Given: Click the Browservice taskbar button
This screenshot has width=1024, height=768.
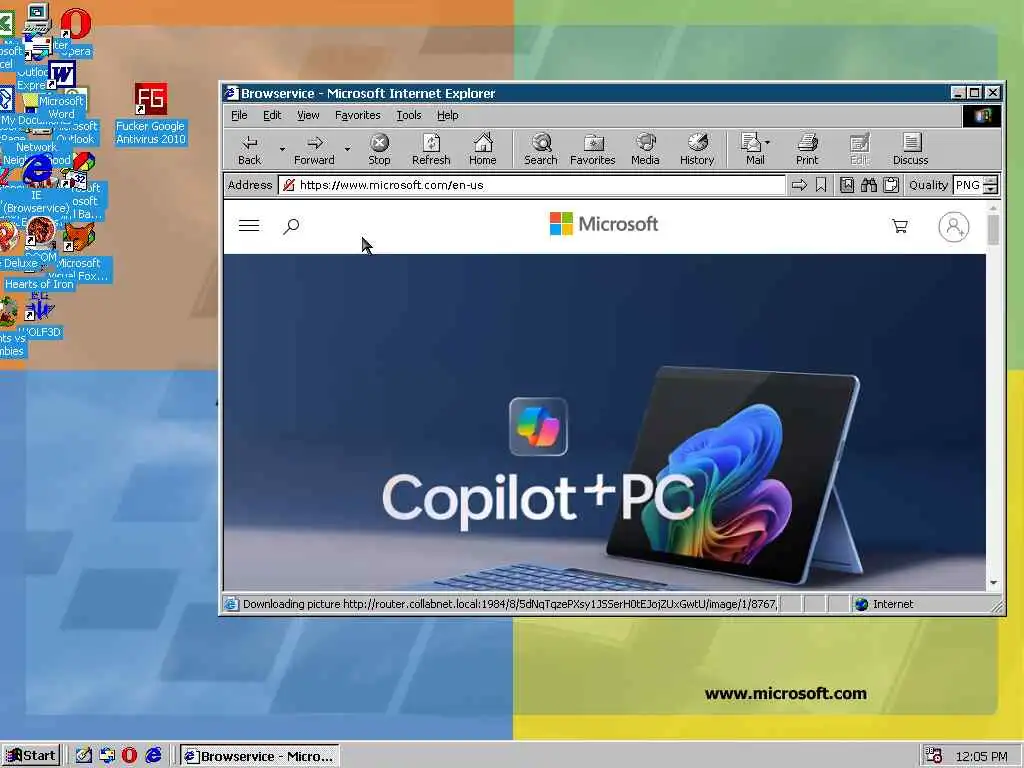Looking at the screenshot, I should [260, 756].
